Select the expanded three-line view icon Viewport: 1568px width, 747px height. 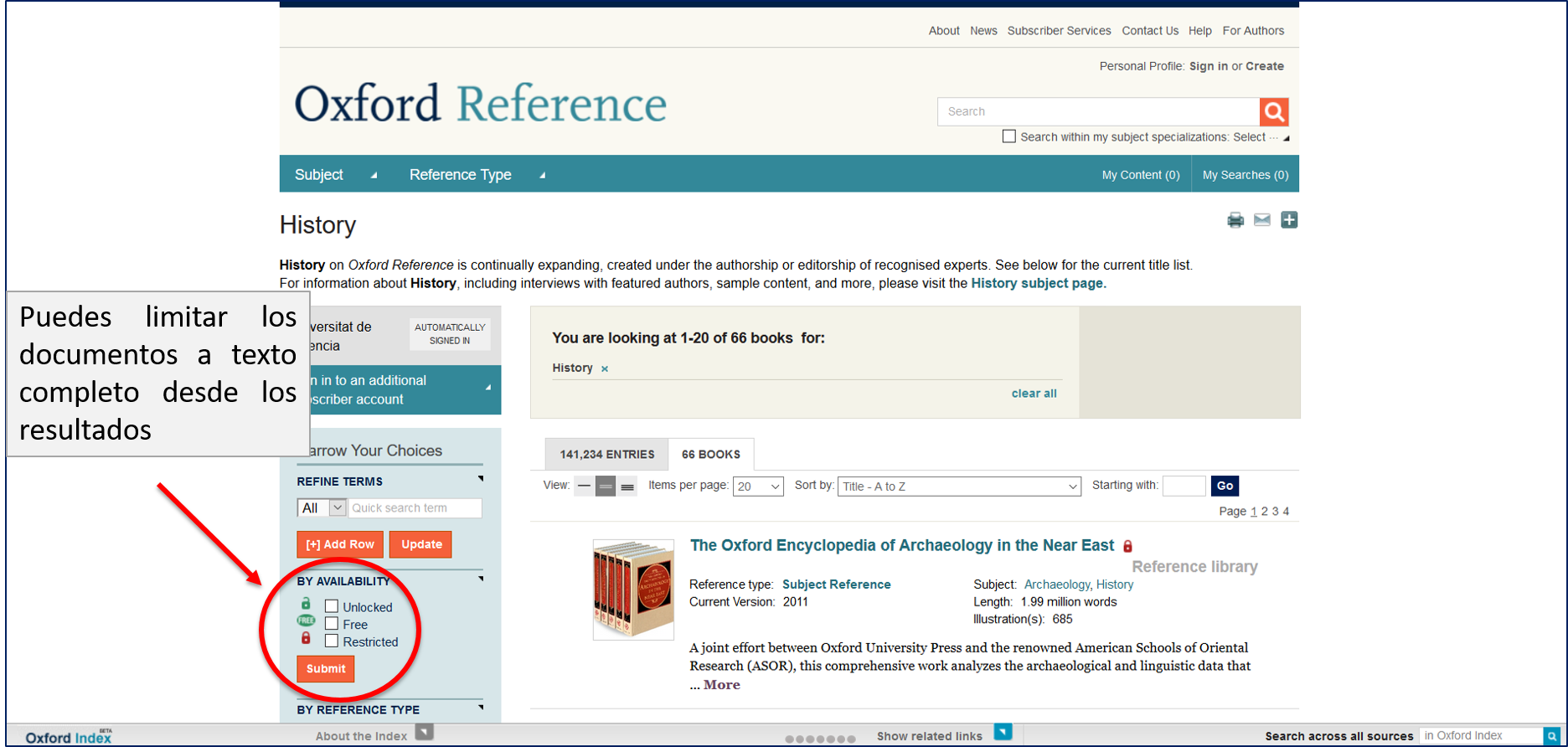pos(627,486)
